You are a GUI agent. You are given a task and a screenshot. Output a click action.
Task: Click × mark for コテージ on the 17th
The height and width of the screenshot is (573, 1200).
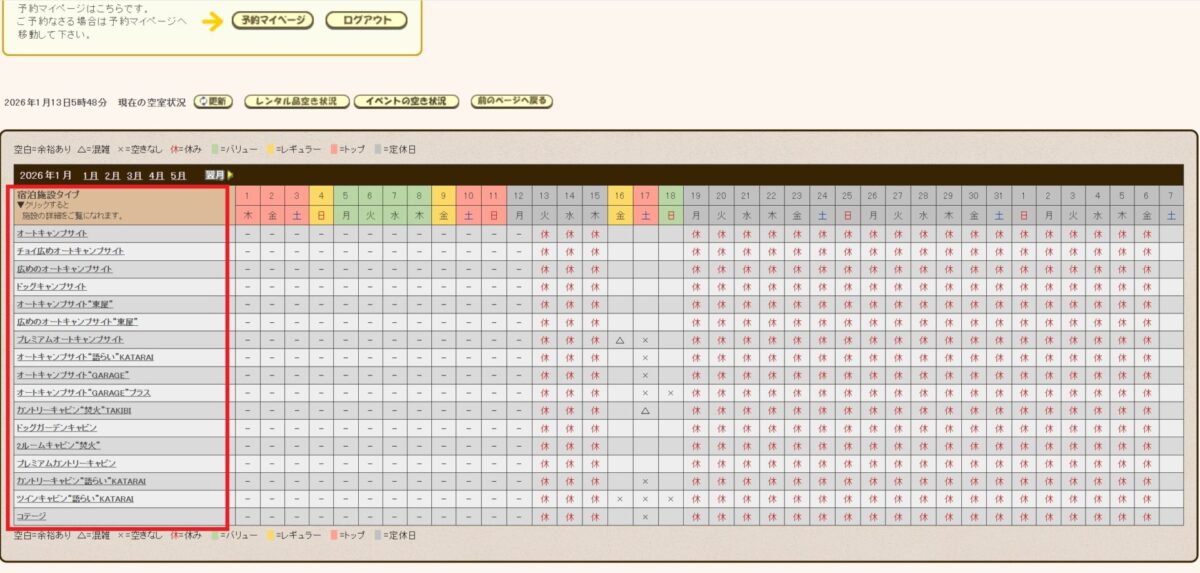(645, 517)
